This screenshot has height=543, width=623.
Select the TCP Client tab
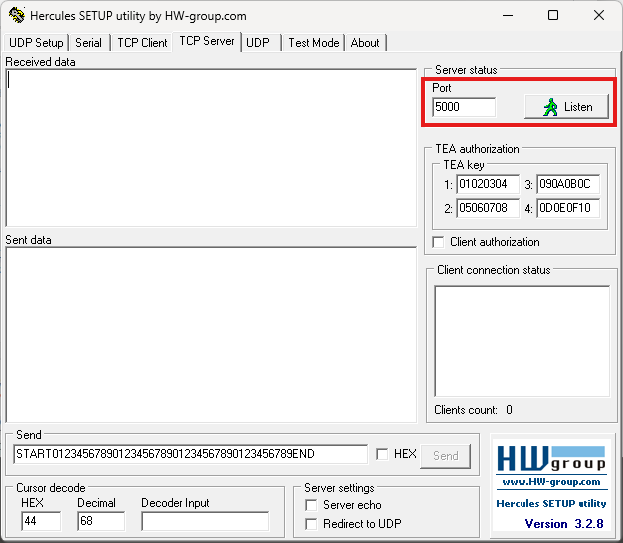tap(141, 43)
